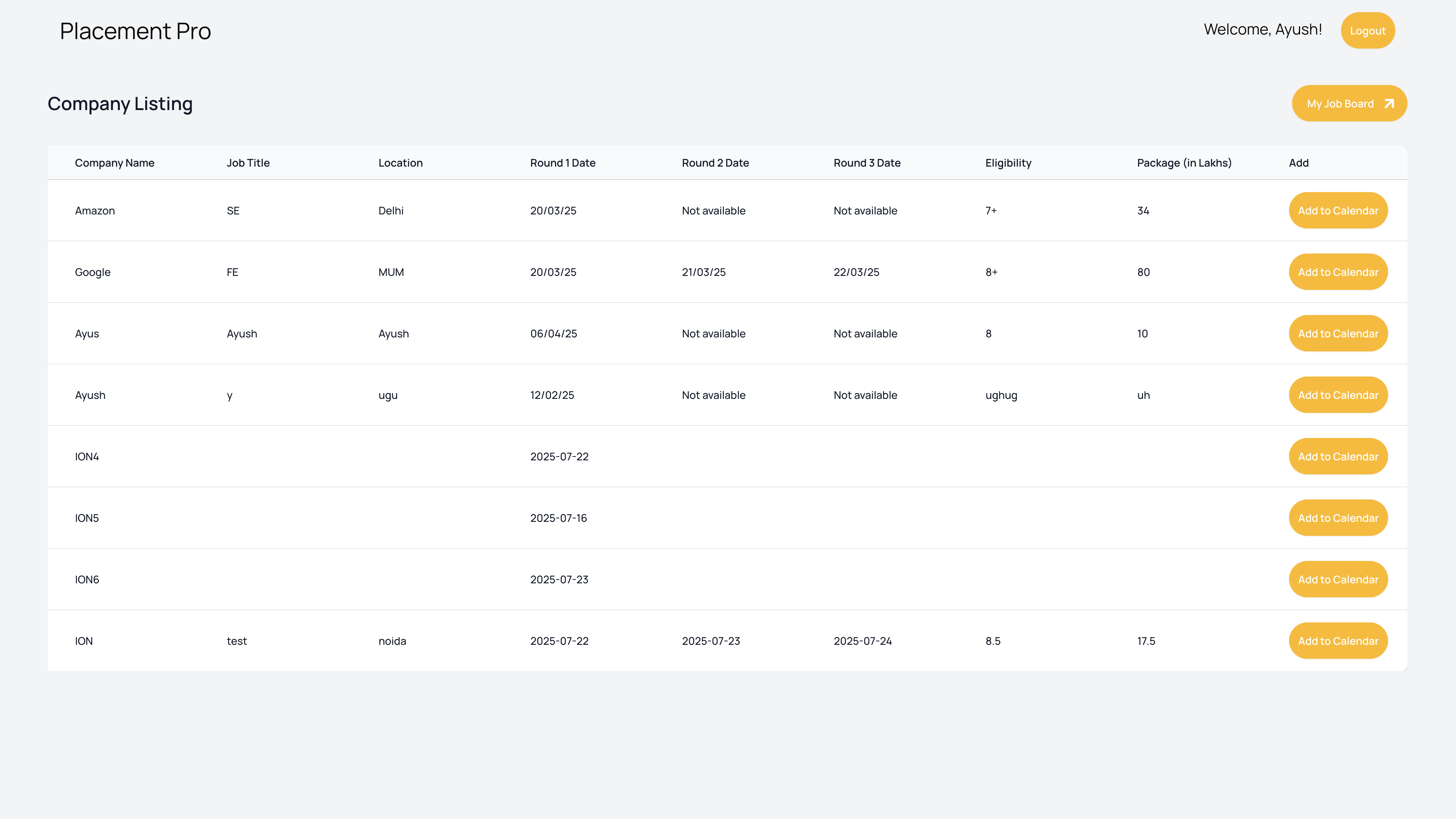Add ION5 to calendar
1456x819 pixels.
(x=1337, y=518)
